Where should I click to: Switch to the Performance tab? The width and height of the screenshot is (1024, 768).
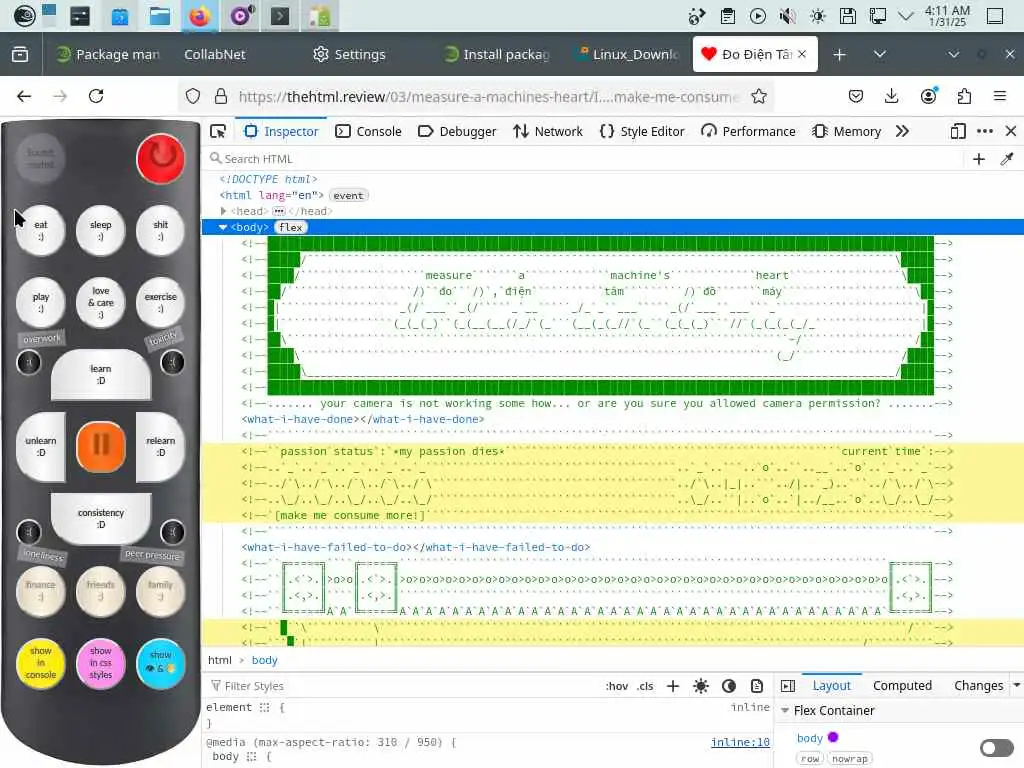click(x=748, y=131)
